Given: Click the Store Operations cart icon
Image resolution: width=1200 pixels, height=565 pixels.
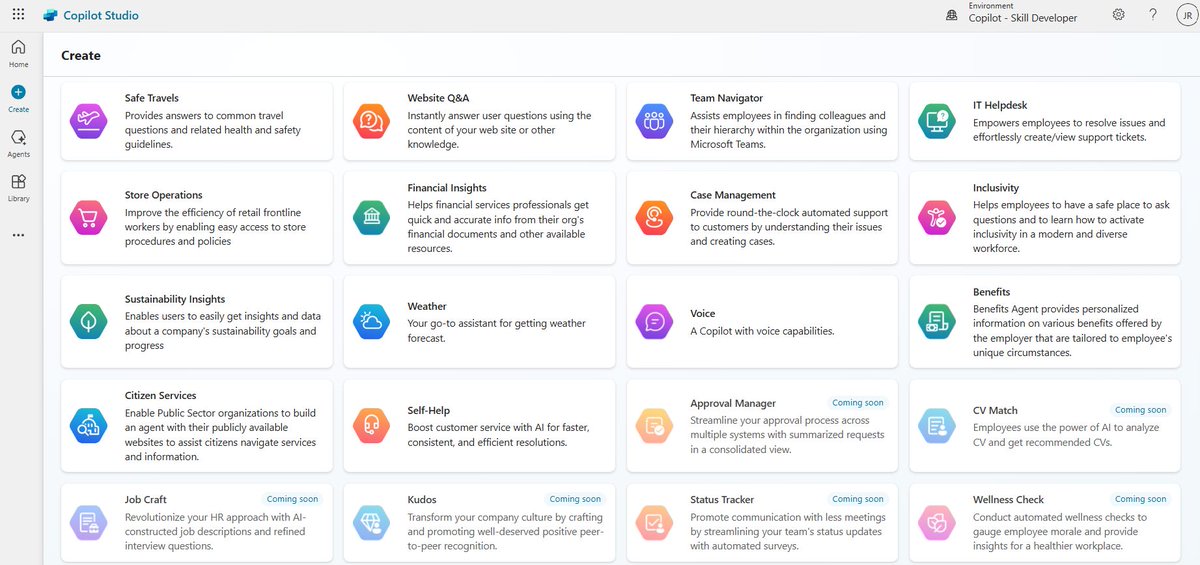Looking at the screenshot, I should click(89, 218).
